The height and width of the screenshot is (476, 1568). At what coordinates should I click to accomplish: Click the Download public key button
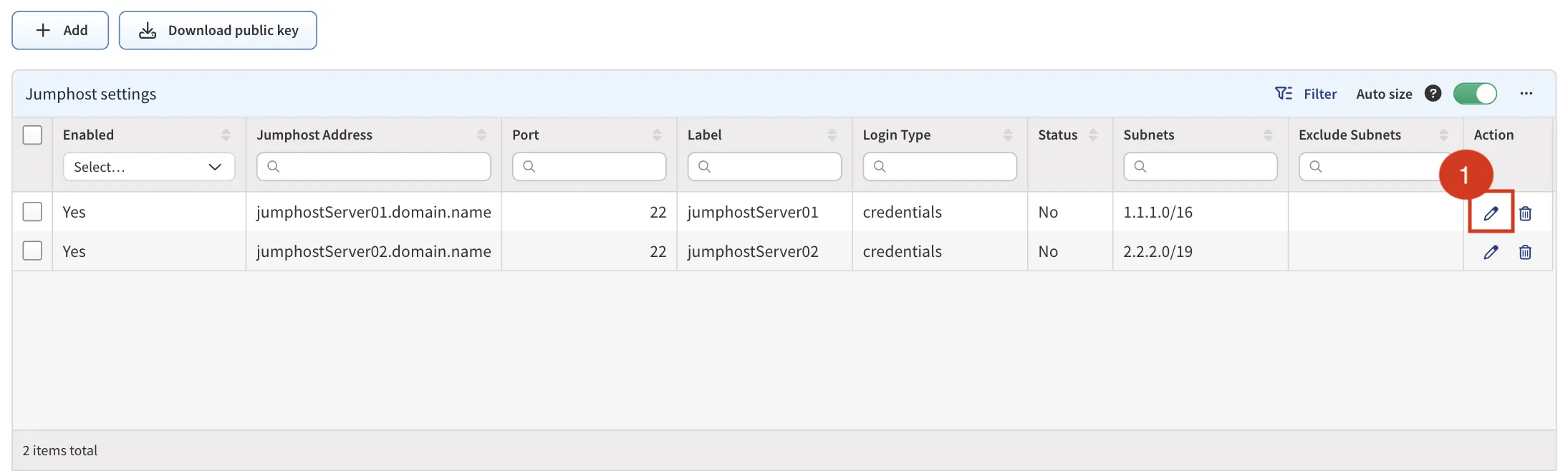(x=218, y=30)
